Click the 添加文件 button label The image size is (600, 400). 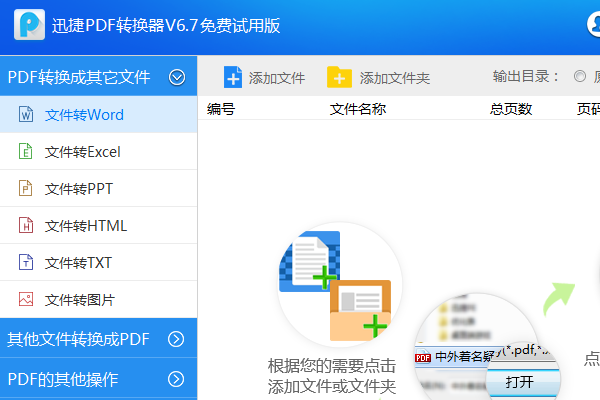[x=277, y=78]
